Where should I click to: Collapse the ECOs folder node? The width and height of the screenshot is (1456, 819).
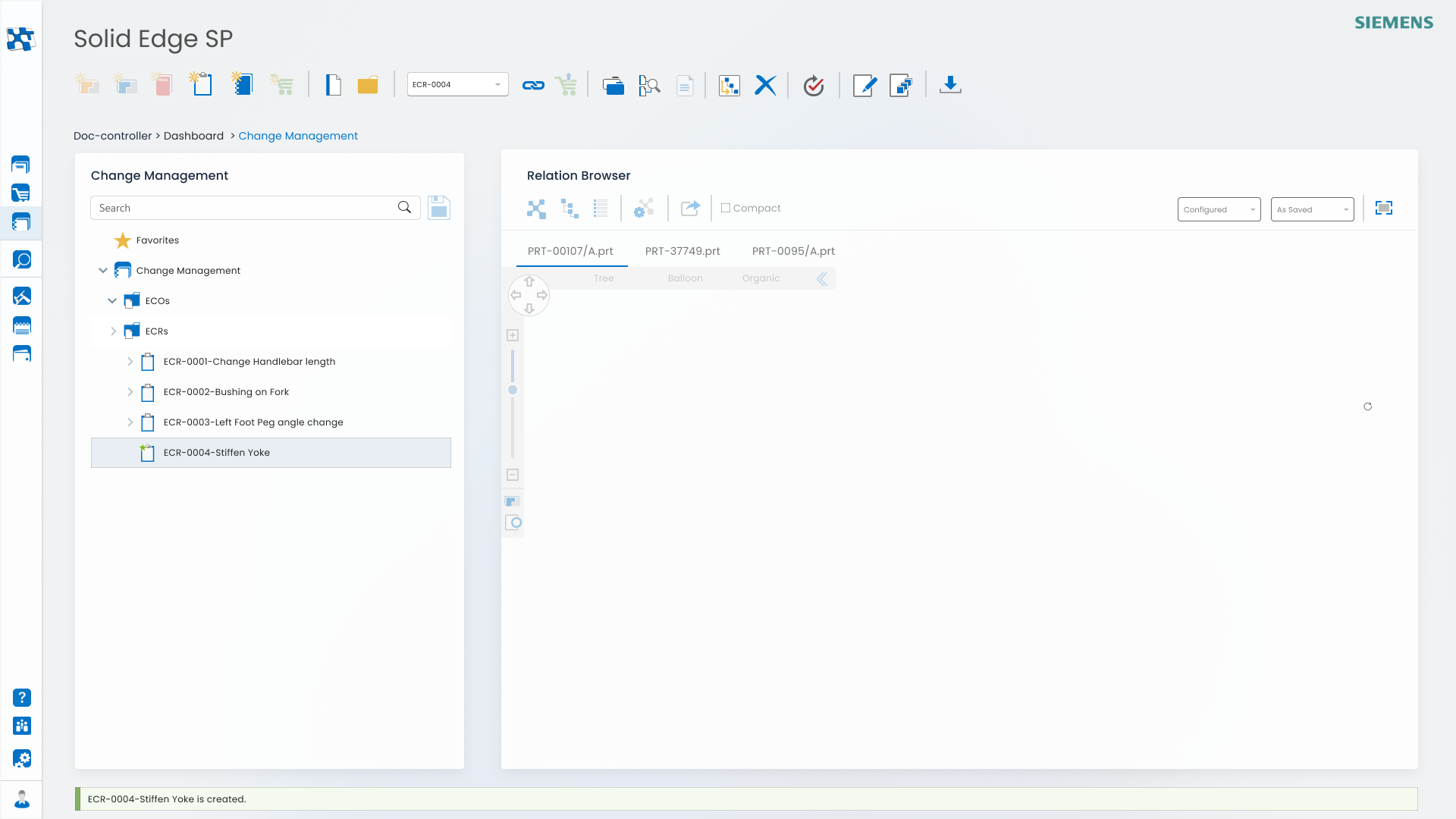[112, 300]
